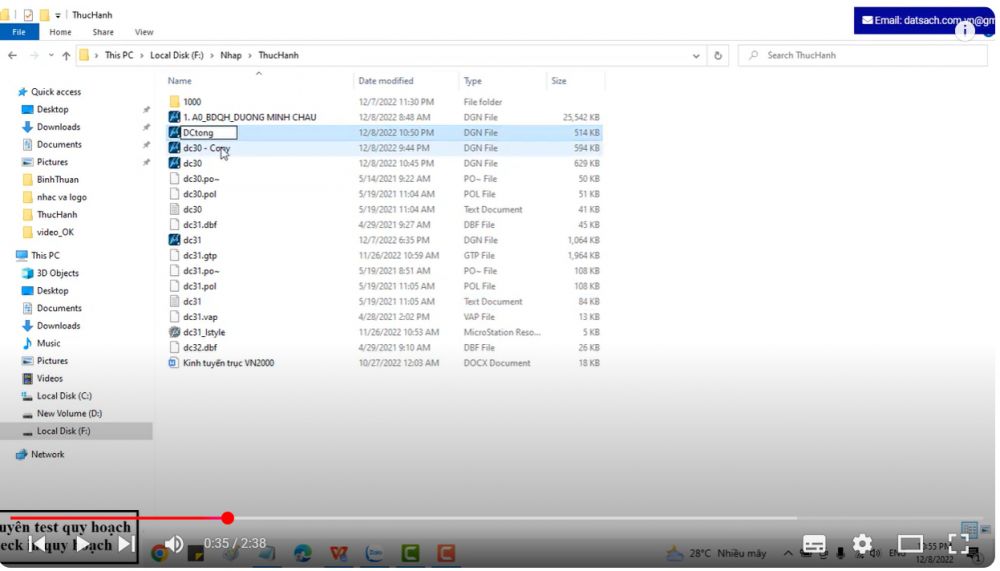Open the 1000 folder
This screenshot has height=571, width=1000.
coord(191,102)
